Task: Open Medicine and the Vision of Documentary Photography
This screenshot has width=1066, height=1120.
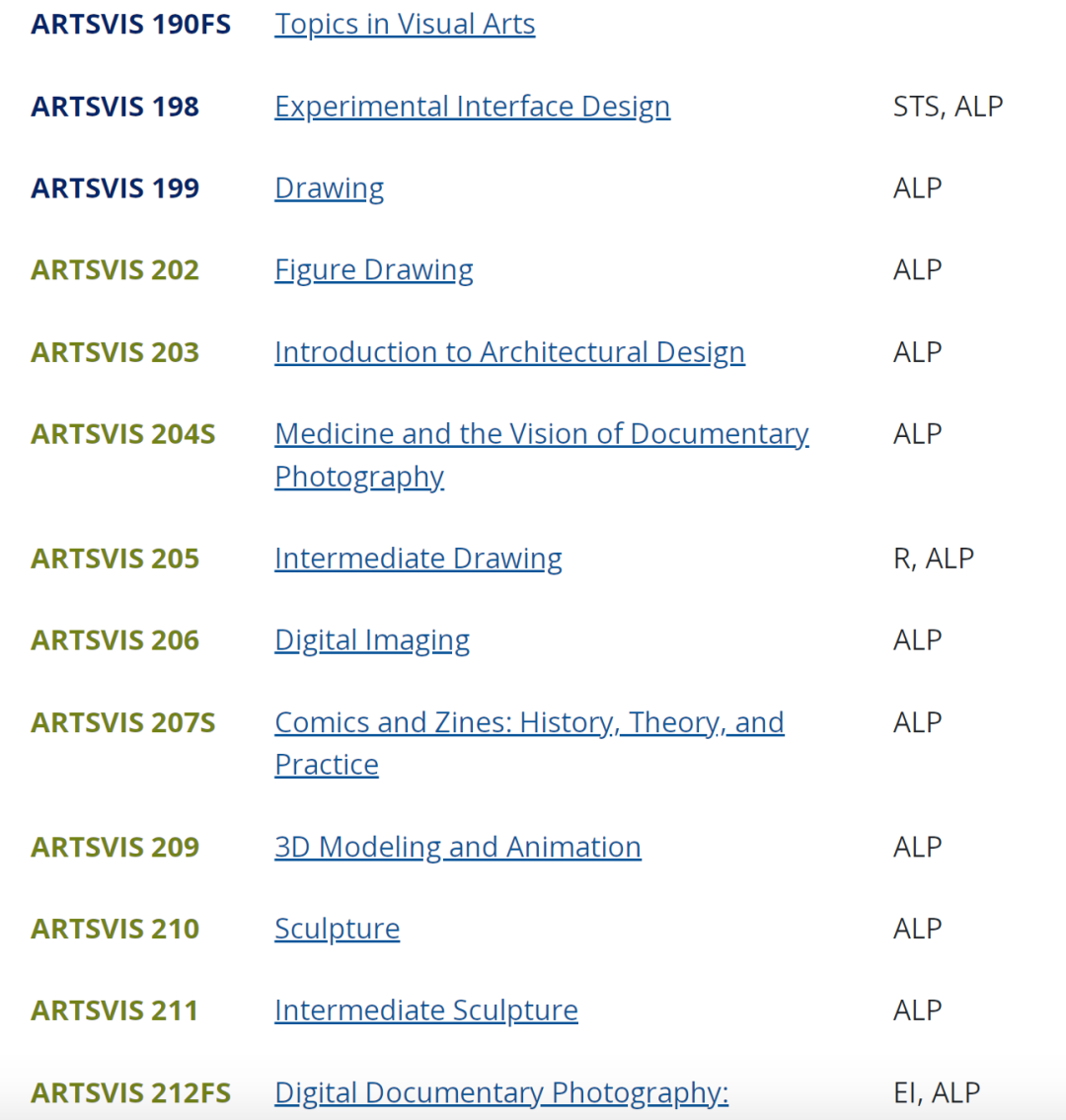Action: 541,434
